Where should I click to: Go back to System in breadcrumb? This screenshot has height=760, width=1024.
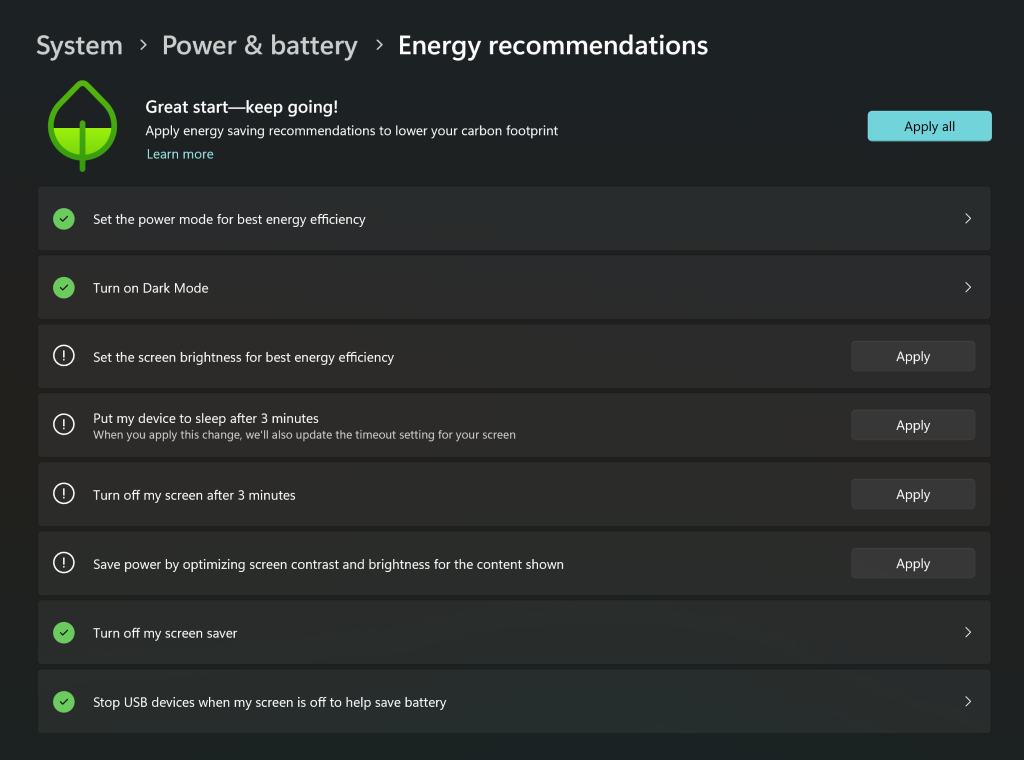pyautogui.click(x=79, y=46)
